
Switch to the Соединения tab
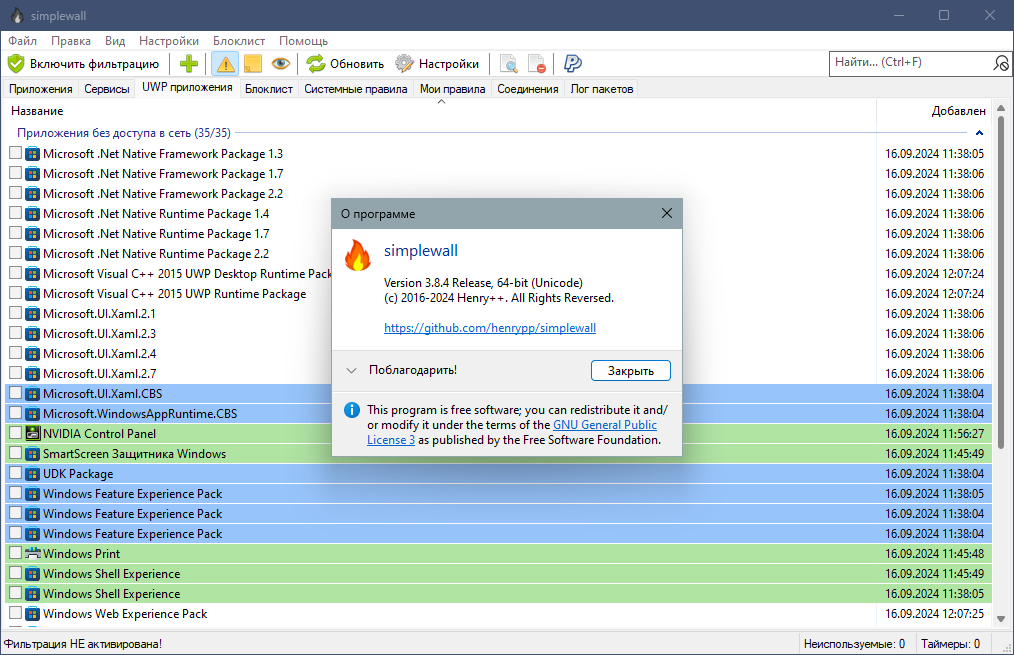click(x=528, y=89)
